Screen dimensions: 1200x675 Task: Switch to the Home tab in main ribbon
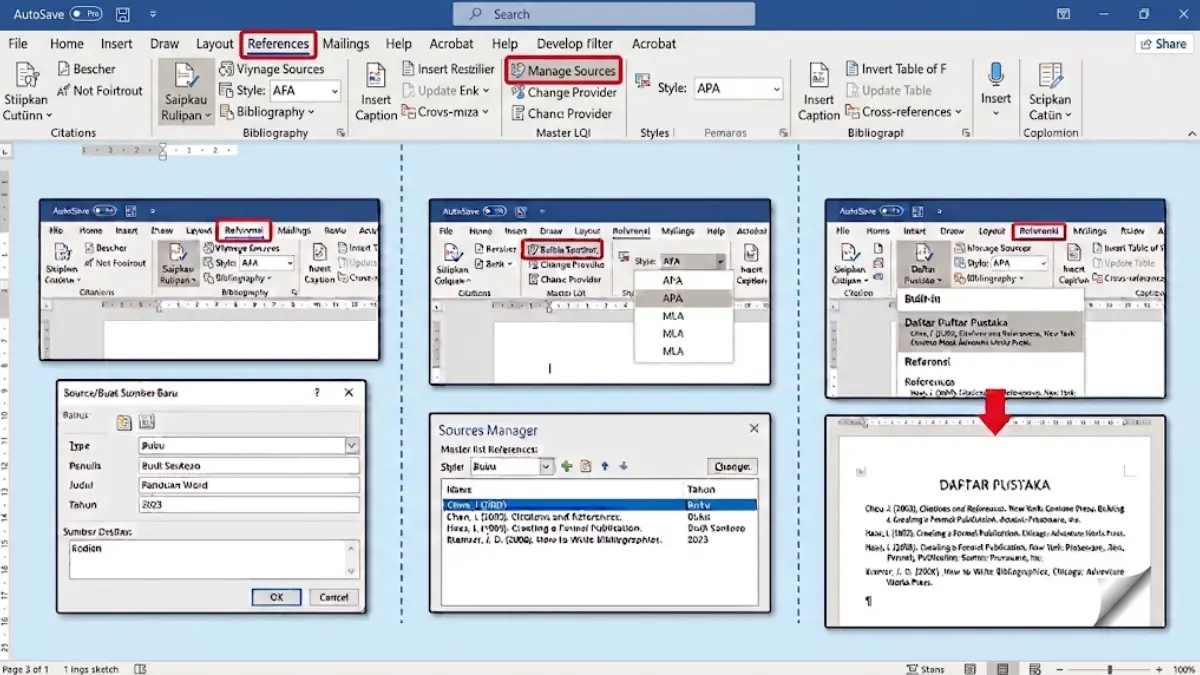click(67, 44)
